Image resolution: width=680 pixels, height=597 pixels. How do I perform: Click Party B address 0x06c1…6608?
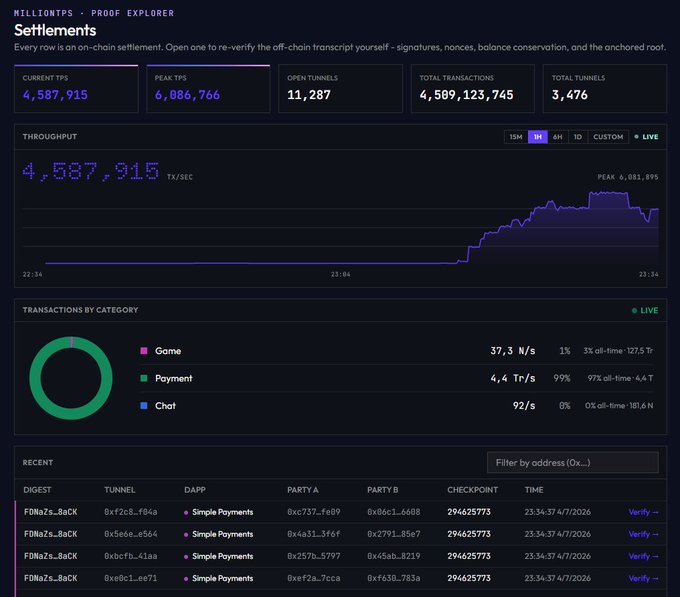(x=394, y=512)
